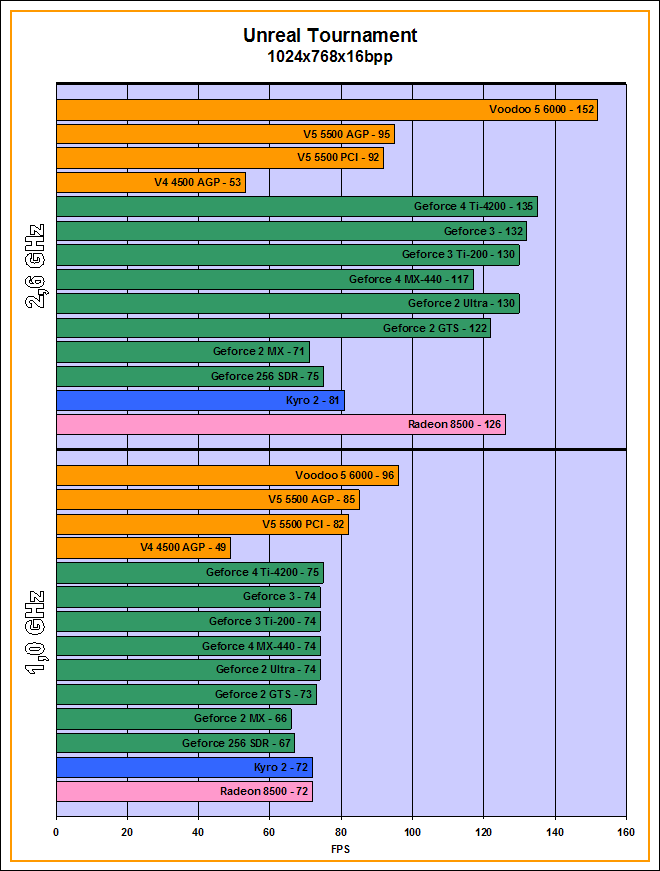Select the Geforce 4 MX-440 bar at 117
The image size is (660, 871).
(264, 279)
